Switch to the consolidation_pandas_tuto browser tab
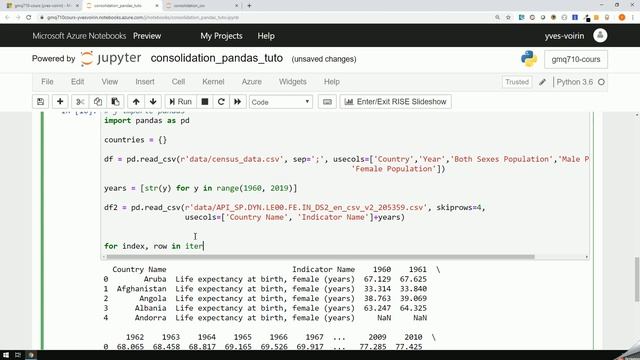 coord(121,6)
